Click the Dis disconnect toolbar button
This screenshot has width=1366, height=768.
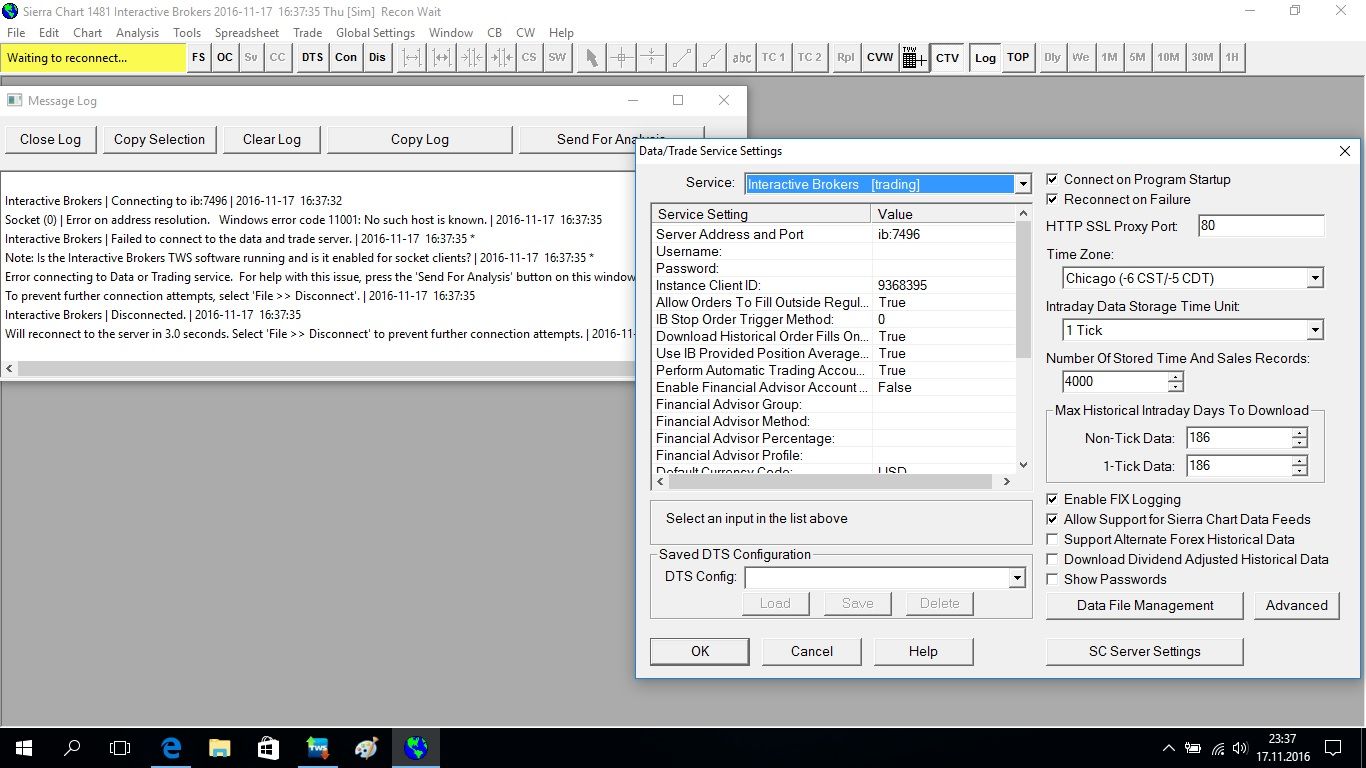[x=377, y=57]
